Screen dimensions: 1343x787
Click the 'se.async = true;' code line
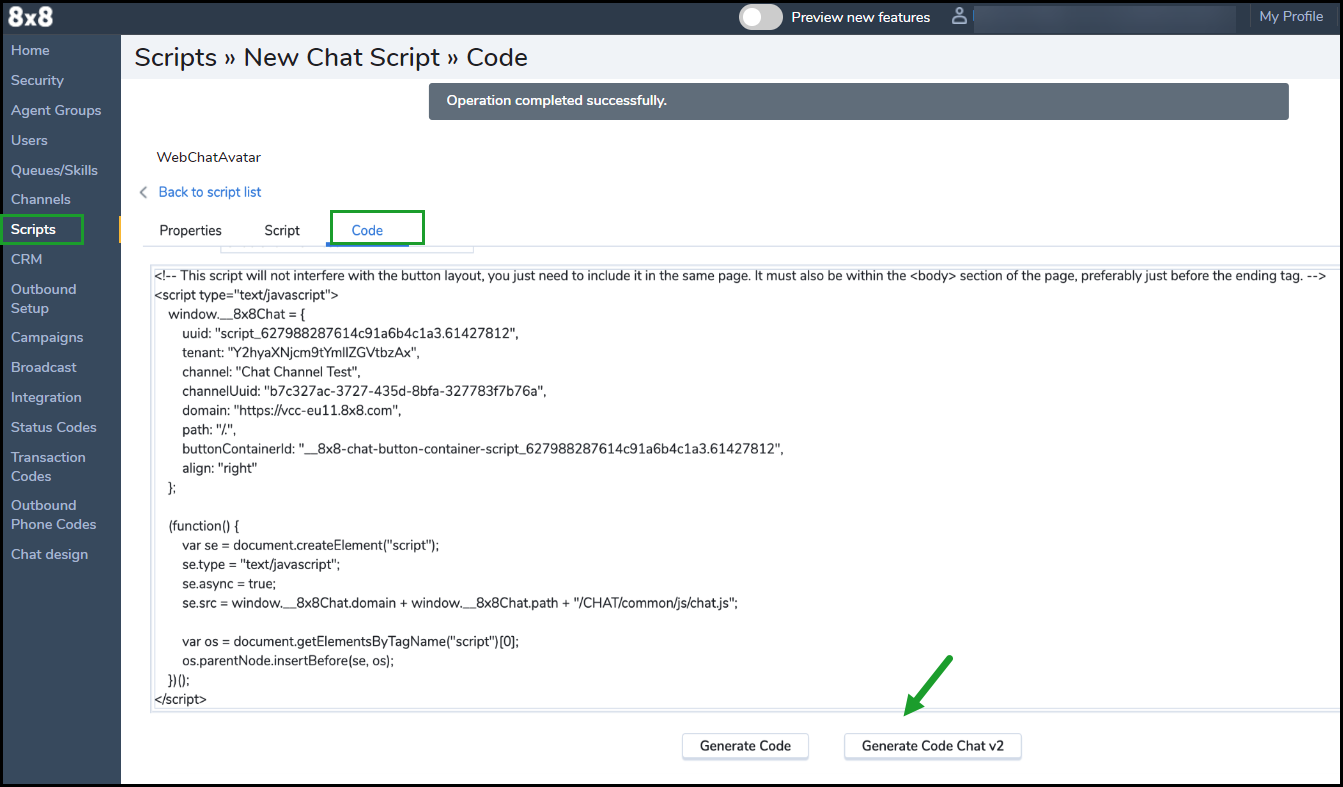229,583
